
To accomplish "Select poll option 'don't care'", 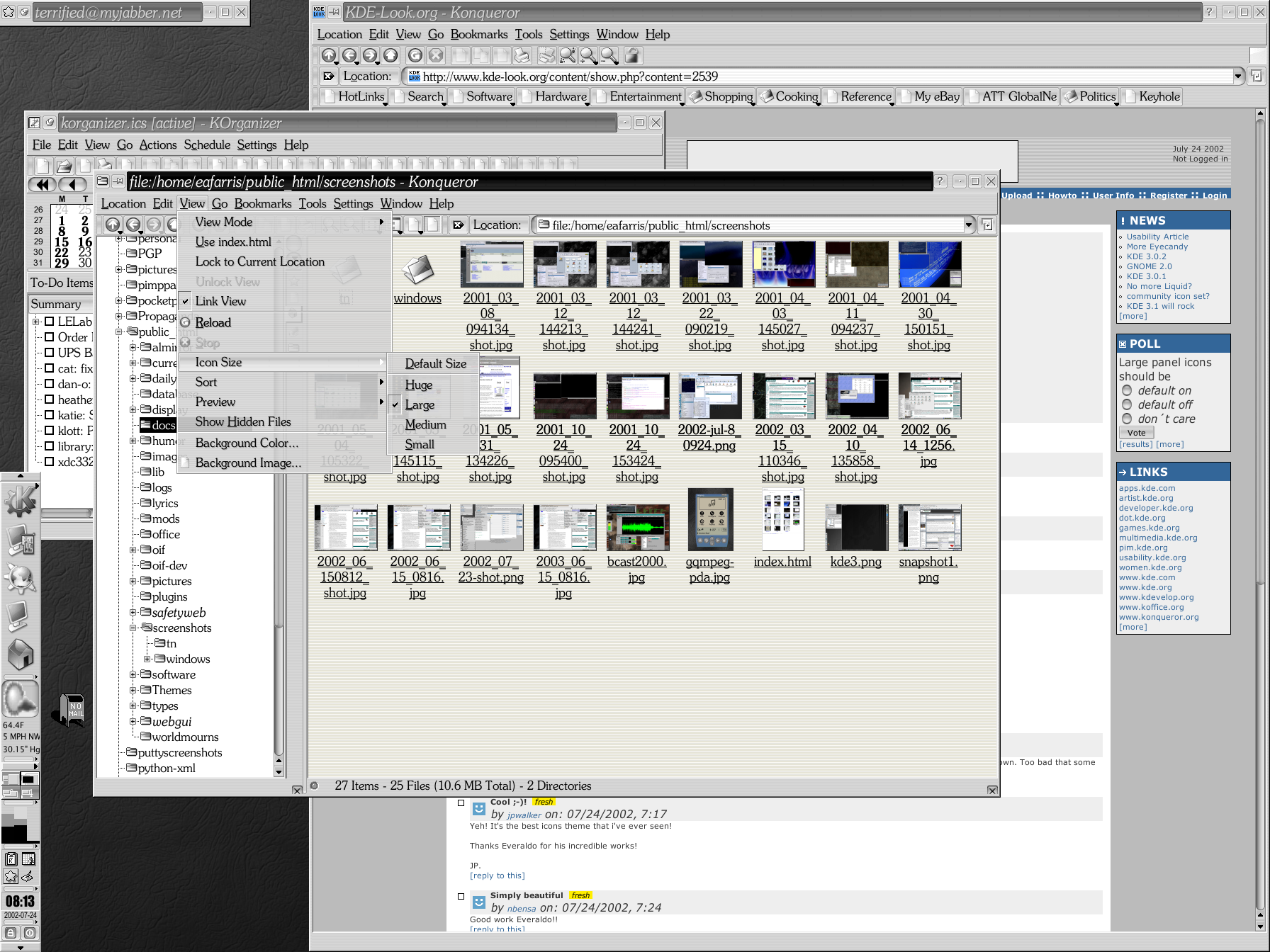I will tap(1127, 419).
